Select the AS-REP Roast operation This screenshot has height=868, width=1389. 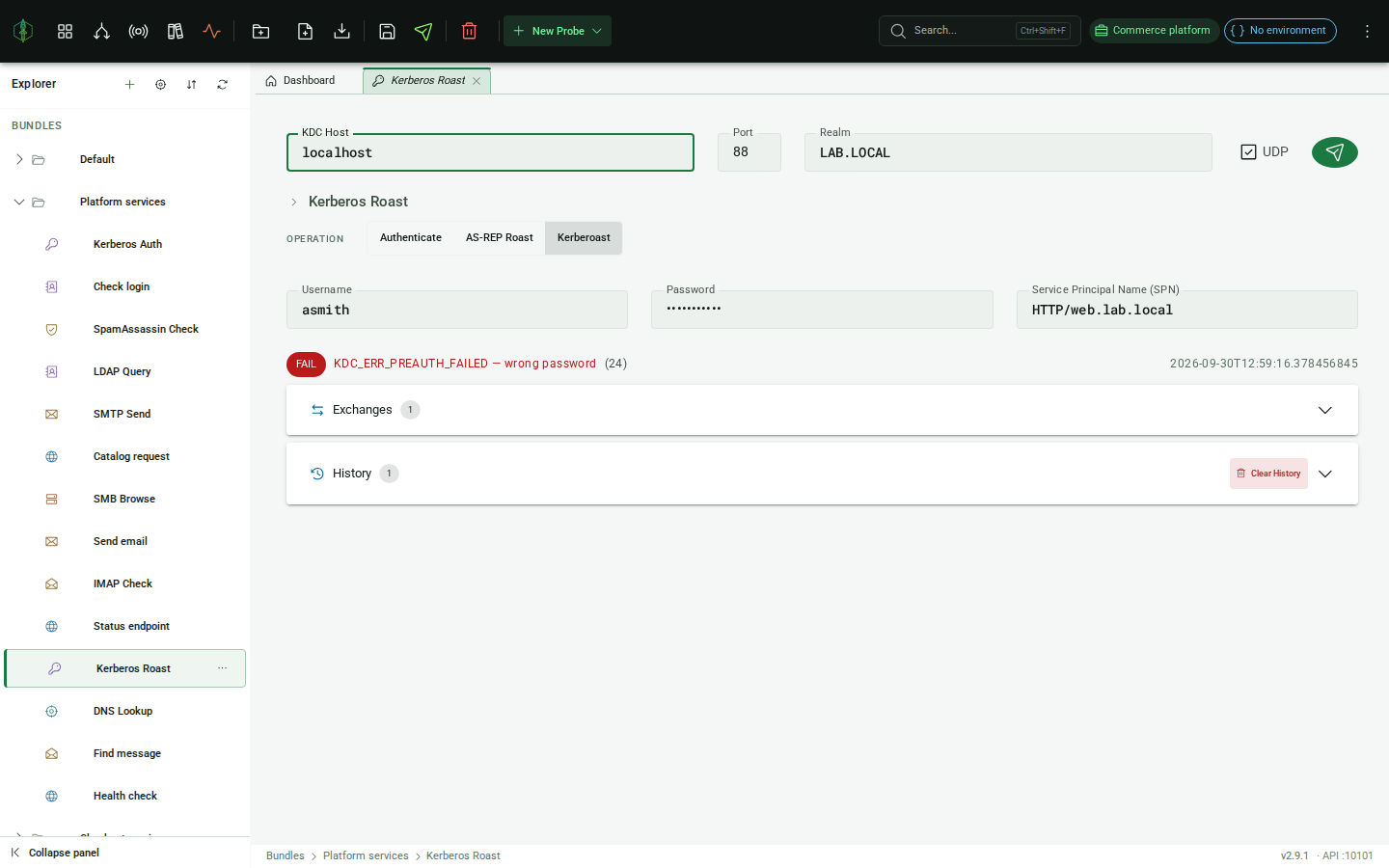point(500,238)
